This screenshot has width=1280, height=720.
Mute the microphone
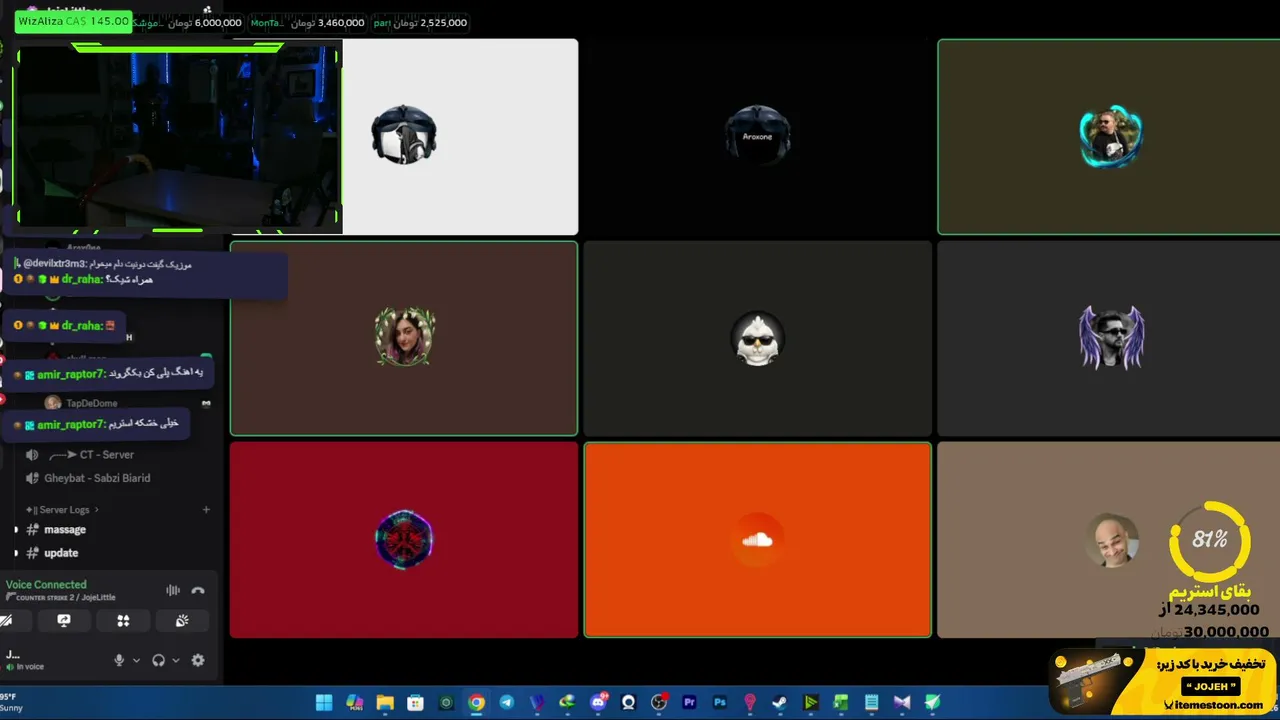pyautogui.click(x=119, y=660)
